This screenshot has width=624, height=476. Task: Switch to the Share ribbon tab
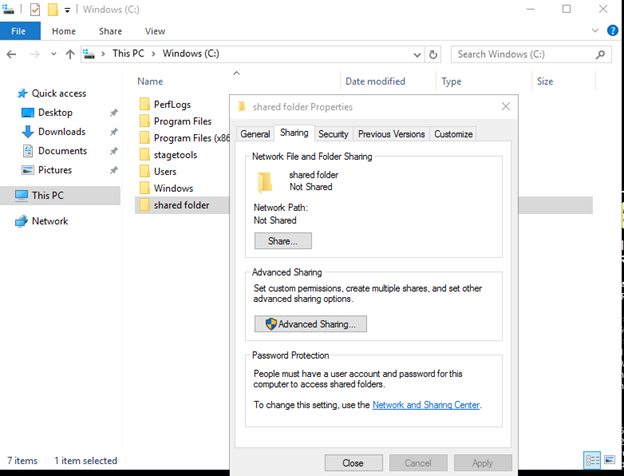click(110, 31)
